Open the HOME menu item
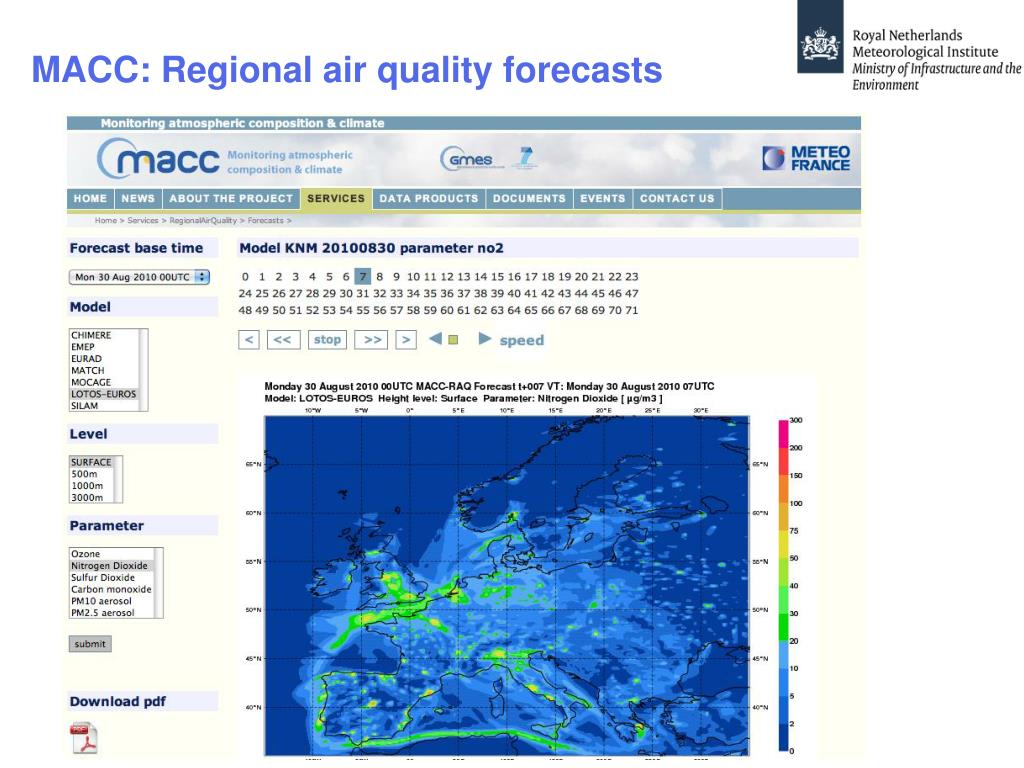 click(90, 199)
